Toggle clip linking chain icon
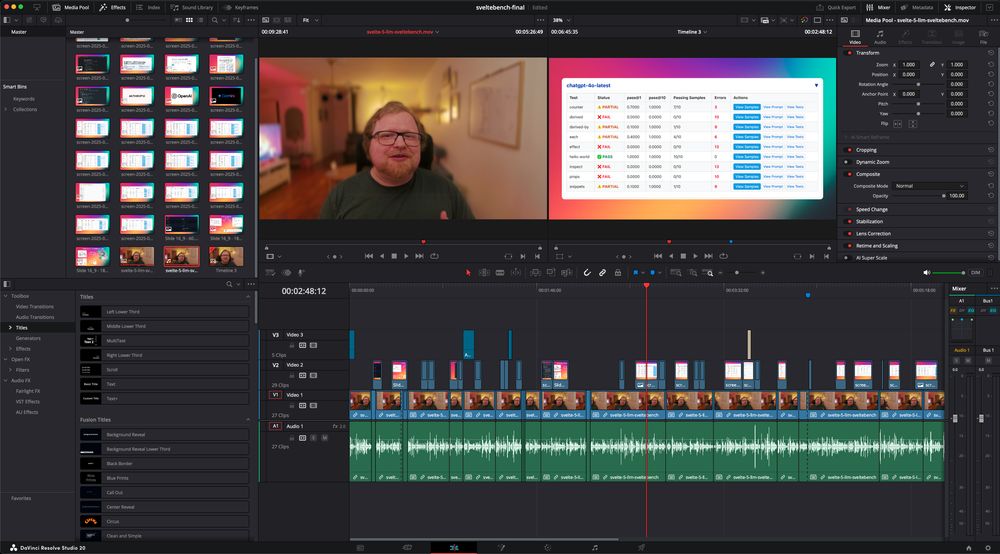Image resolution: width=1000 pixels, height=554 pixels. click(x=603, y=272)
